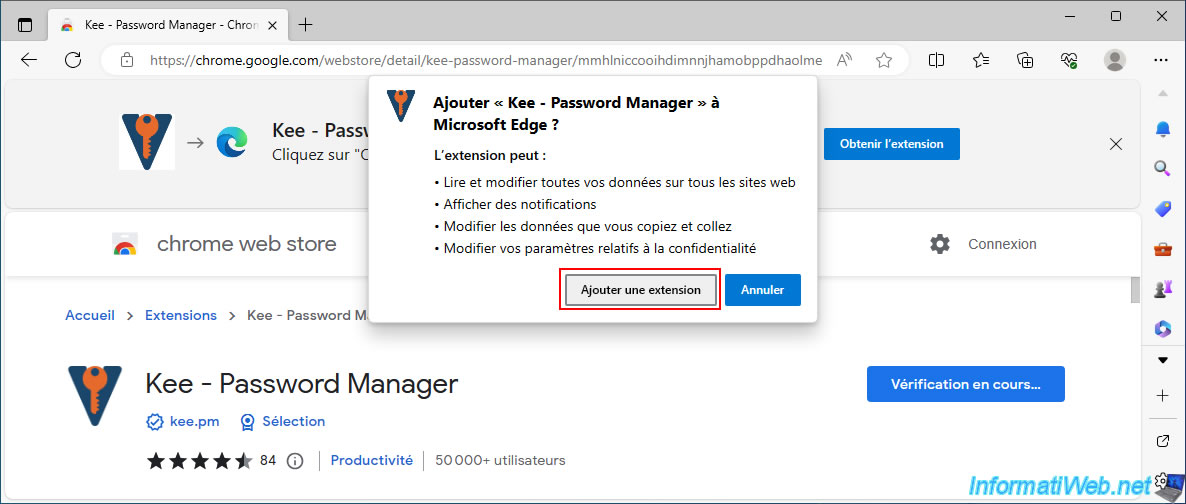
Task: Open the sidebar Games chess icon
Action: [x=1162, y=289]
